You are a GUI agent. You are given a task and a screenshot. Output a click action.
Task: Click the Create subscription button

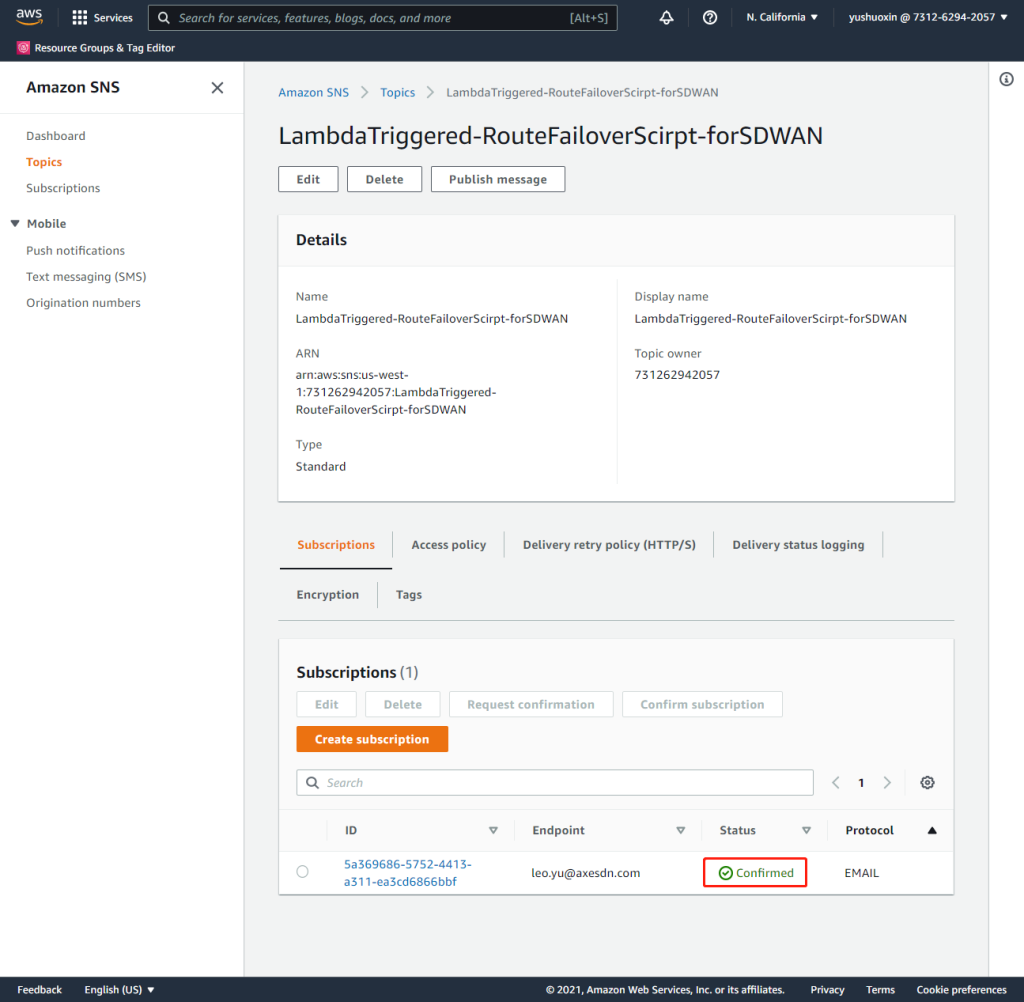coord(372,739)
